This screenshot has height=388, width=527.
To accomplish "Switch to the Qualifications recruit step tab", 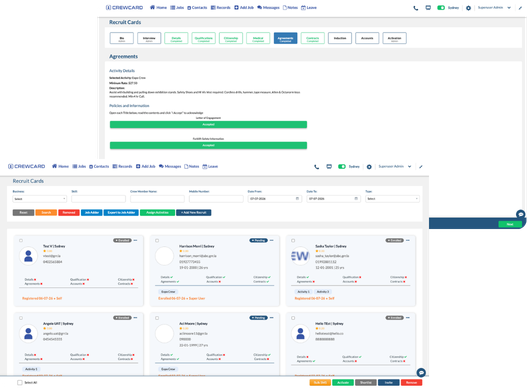I will click(x=204, y=38).
